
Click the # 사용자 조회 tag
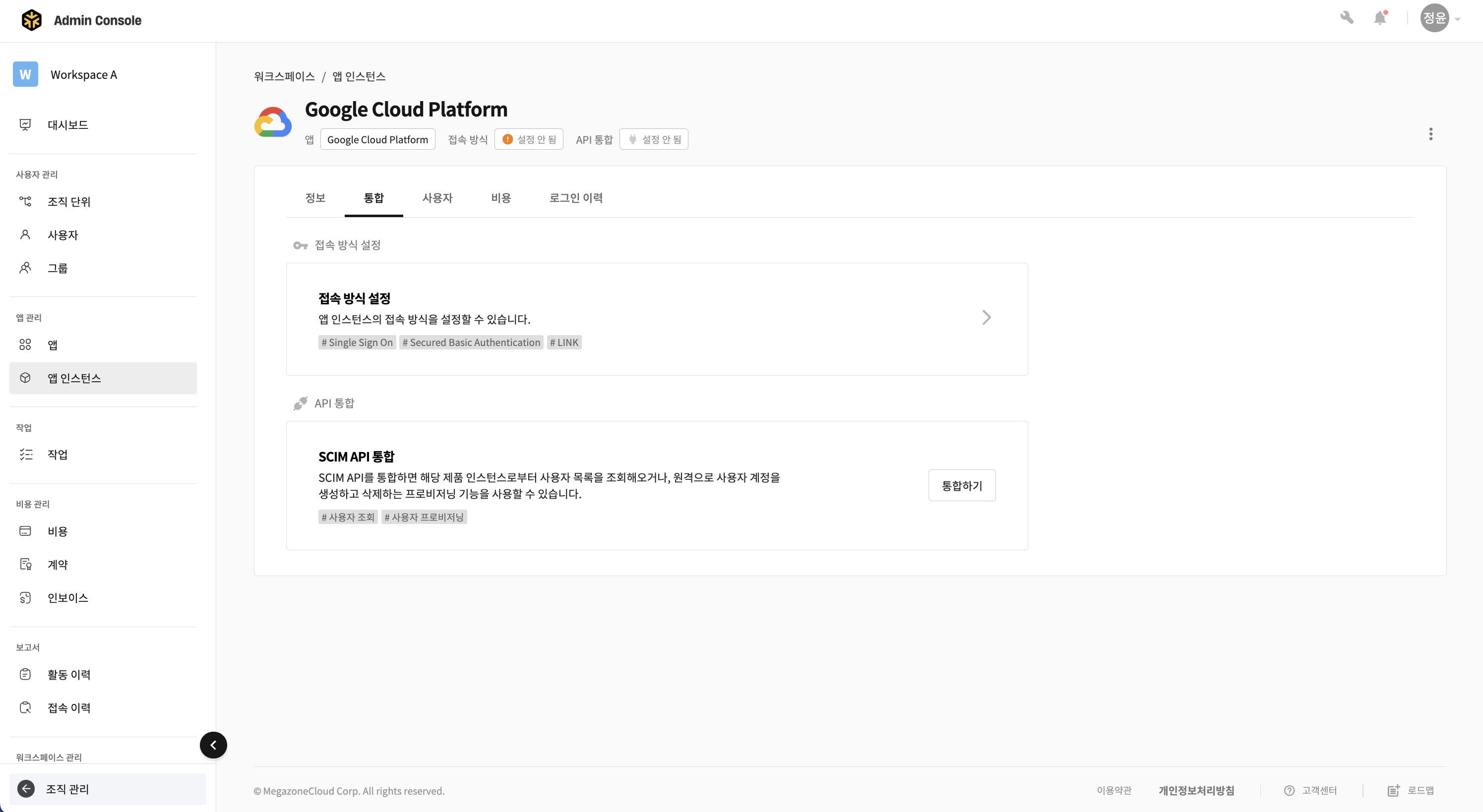pos(348,517)
